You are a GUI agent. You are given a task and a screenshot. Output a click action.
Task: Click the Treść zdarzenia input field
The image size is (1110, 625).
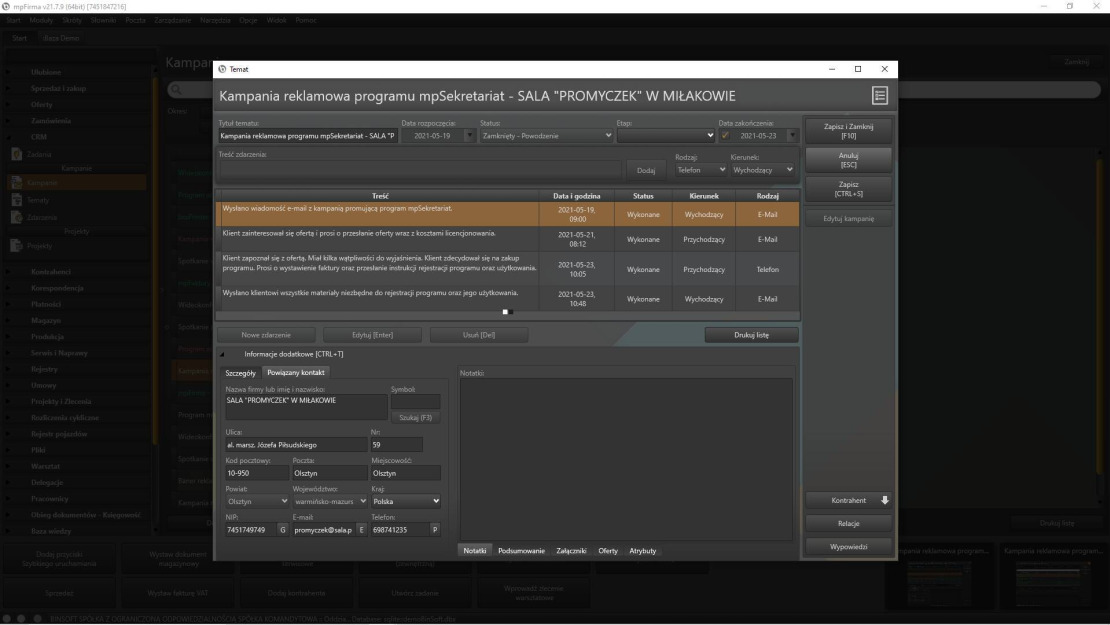tap(420, 170)
